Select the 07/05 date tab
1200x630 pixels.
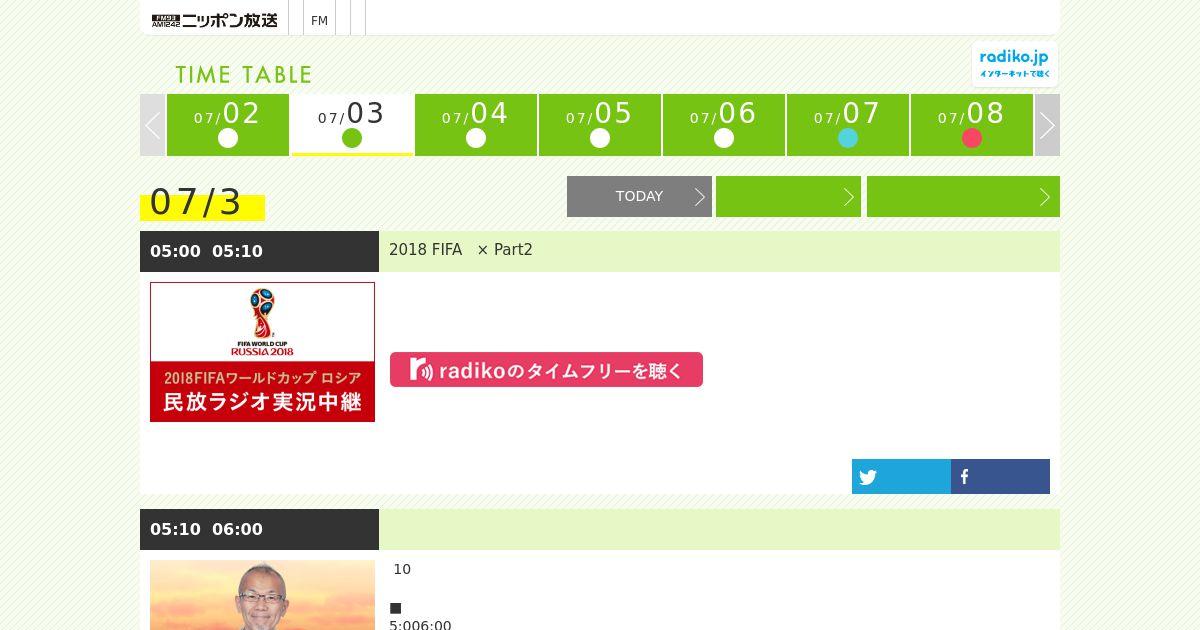coord(600,125)
